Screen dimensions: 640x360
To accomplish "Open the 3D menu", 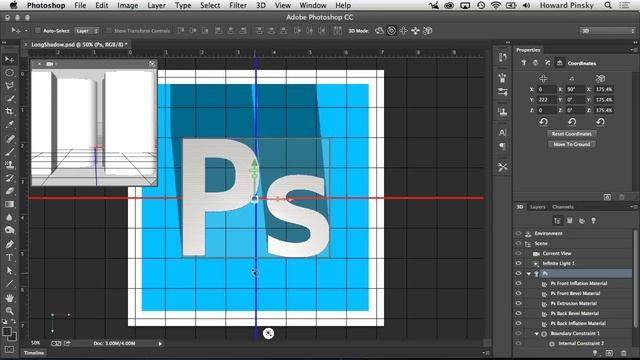I will (x=260, y=5).
